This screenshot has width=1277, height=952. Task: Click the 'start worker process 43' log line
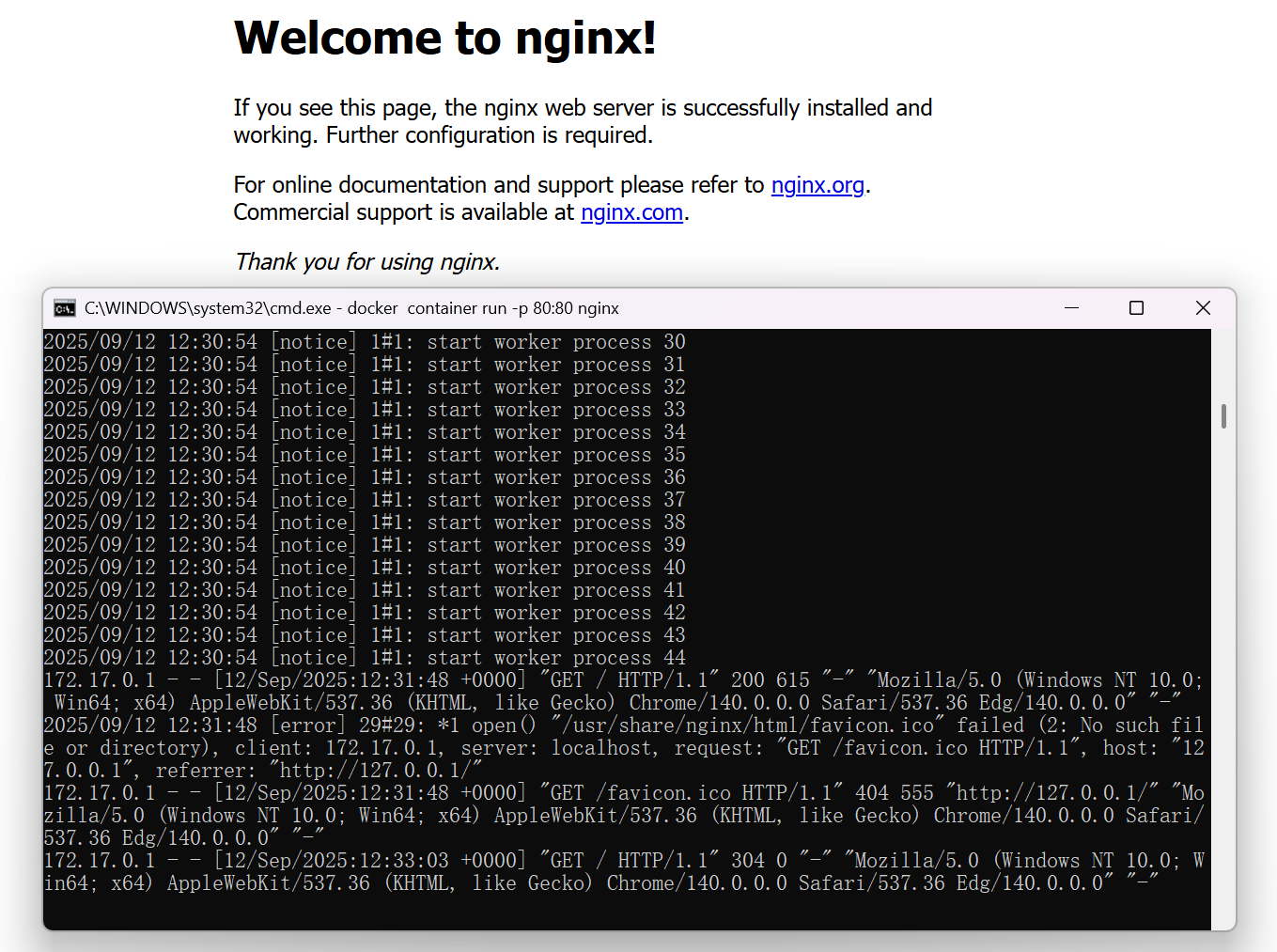365,634
